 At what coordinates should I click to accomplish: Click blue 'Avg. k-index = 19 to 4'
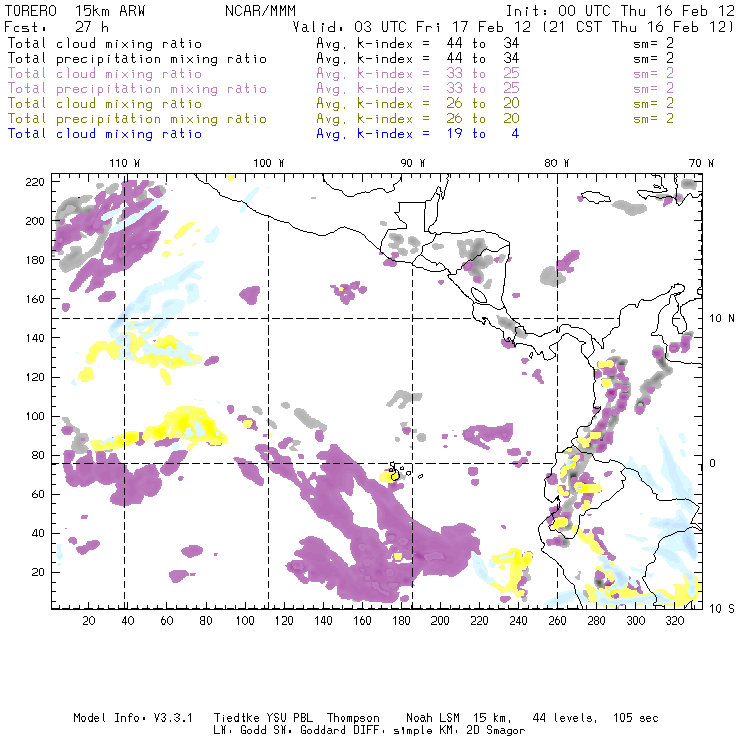418,134
